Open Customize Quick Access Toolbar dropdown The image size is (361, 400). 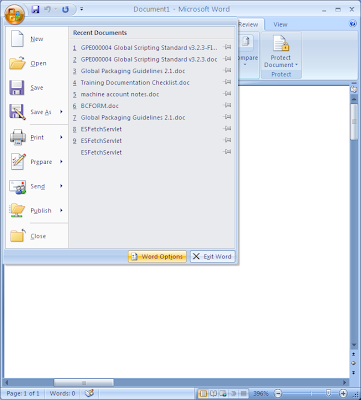(x=82, y=9)
